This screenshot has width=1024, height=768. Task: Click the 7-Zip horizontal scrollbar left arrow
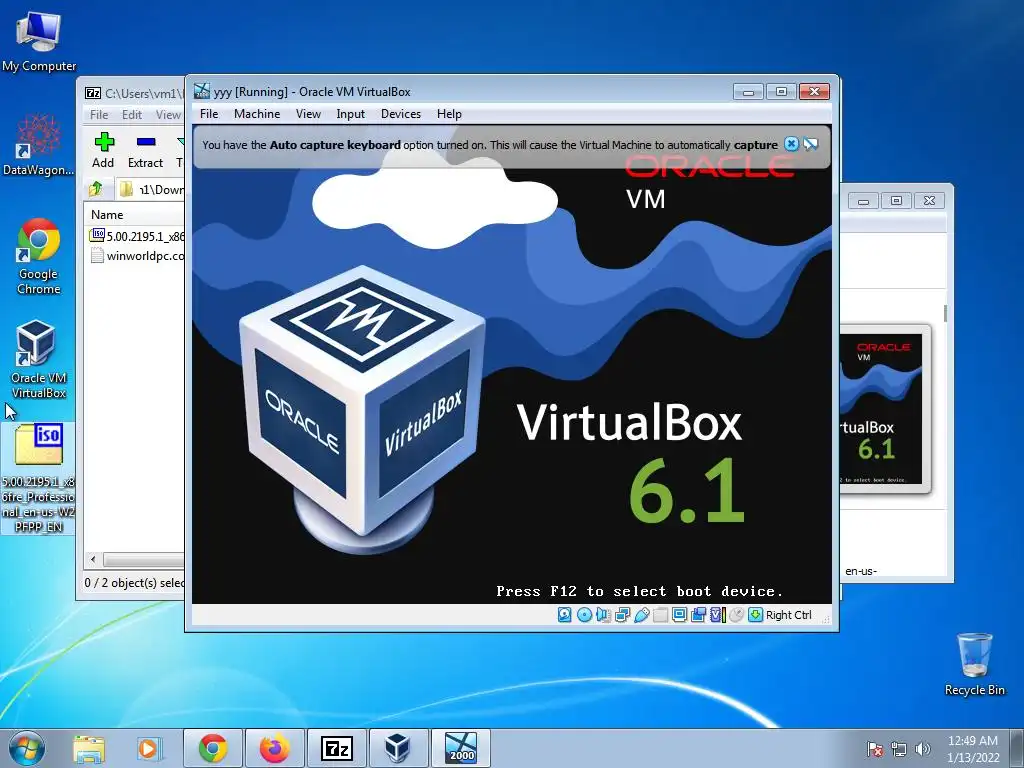click(93, 560)
